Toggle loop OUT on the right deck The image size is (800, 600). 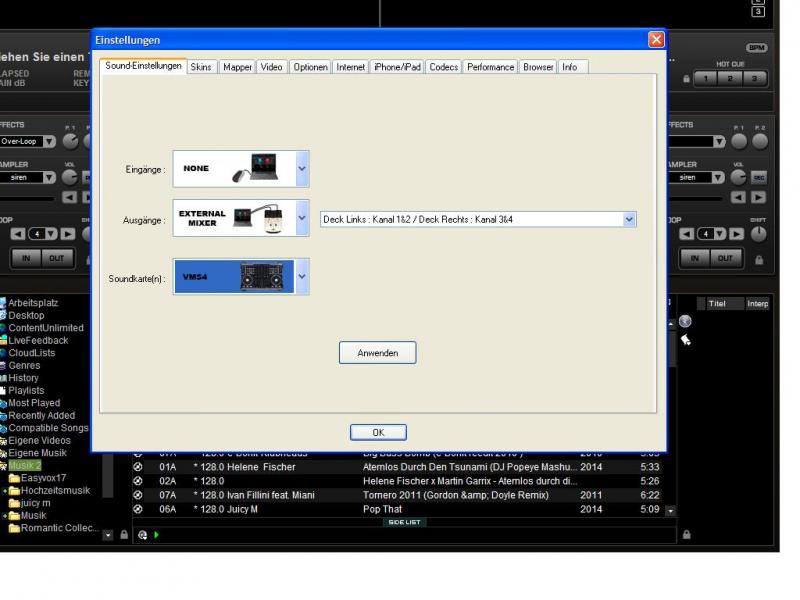(725, 258)
